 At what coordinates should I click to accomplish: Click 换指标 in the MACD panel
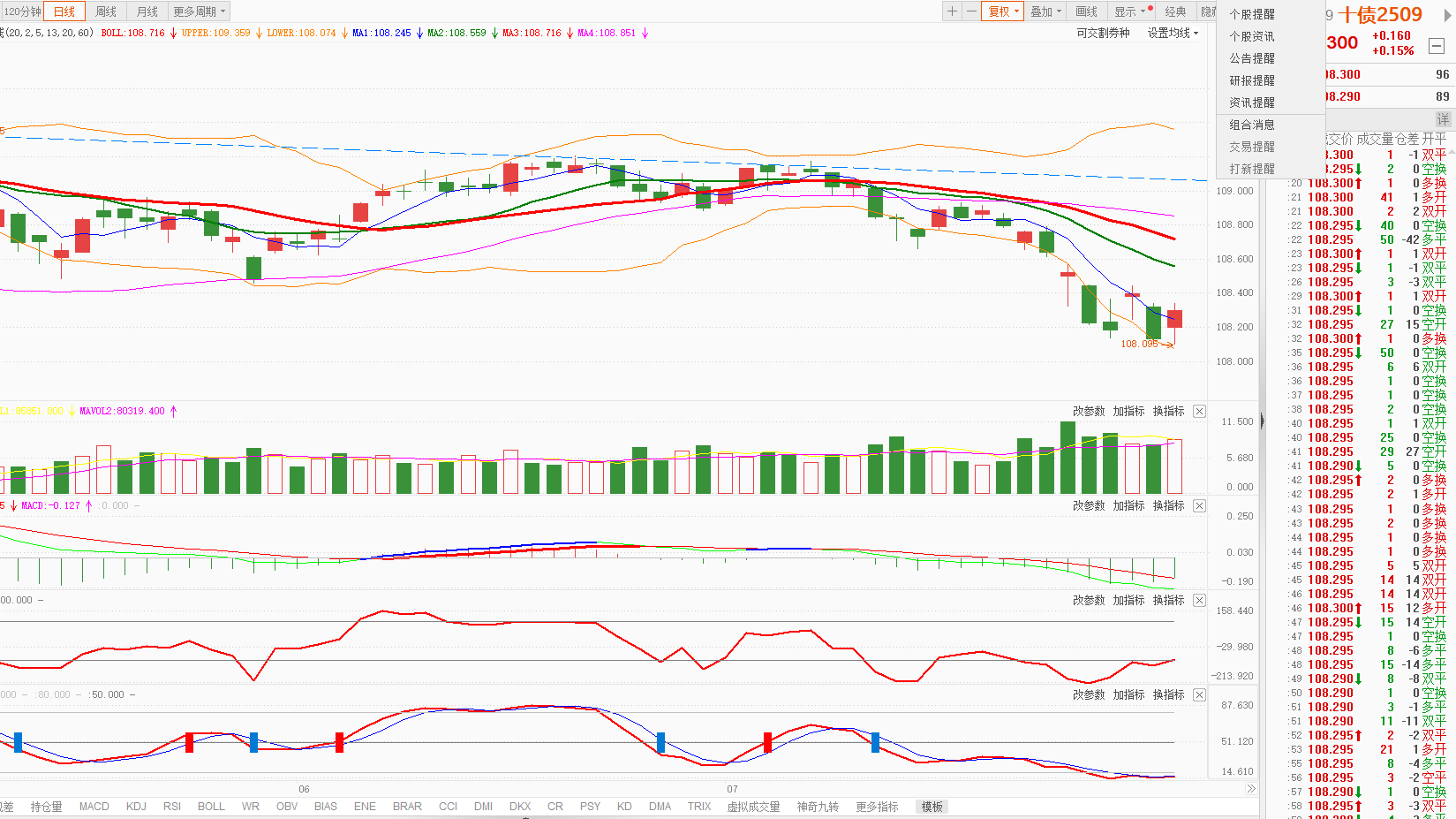[x=1168, y=505]
